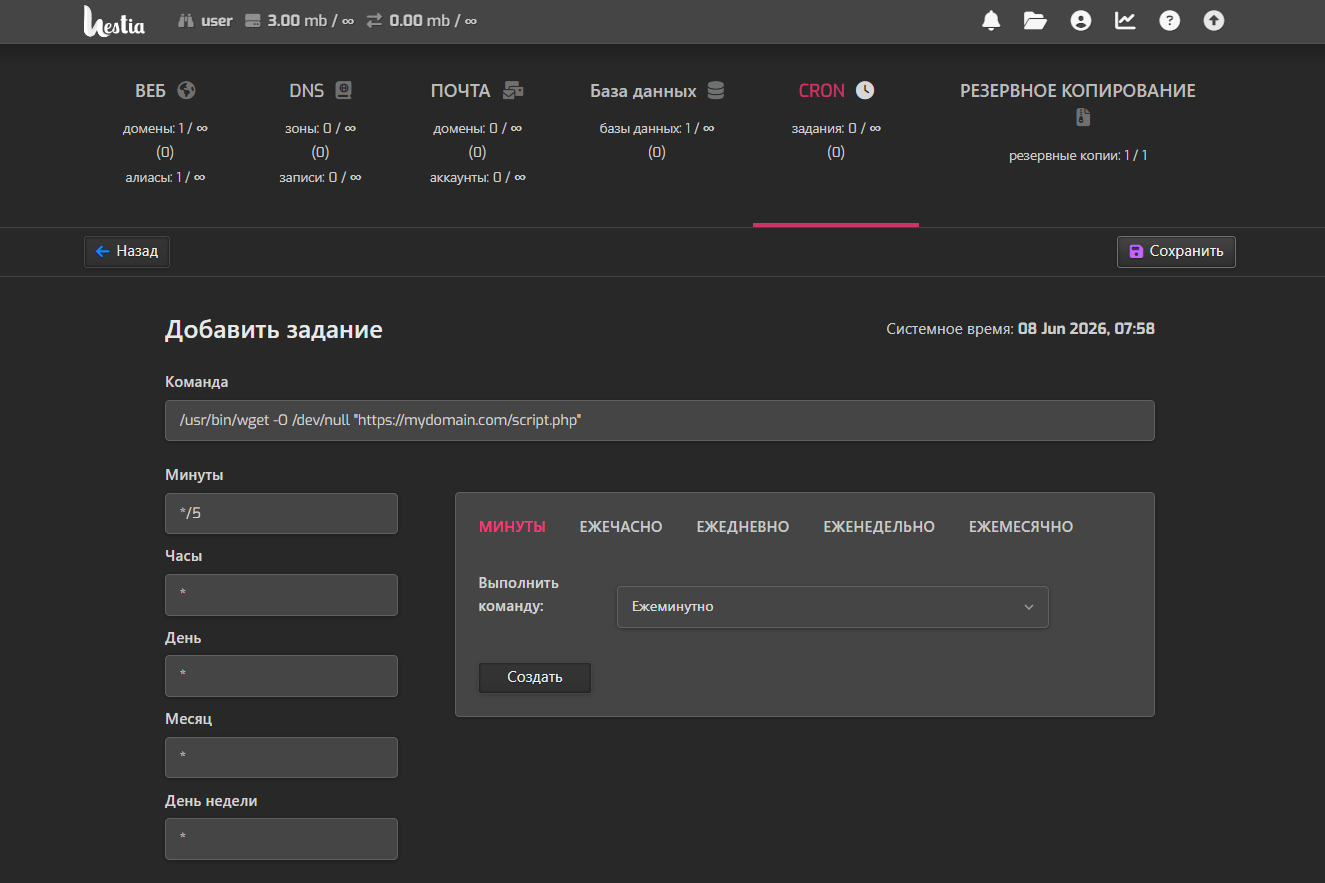This screenshot has width=1325, height=883.
Task: Switch to the ЕЖЕНЕДЕЛЬНО schedule tab
Action: click(x=879, y=527)
